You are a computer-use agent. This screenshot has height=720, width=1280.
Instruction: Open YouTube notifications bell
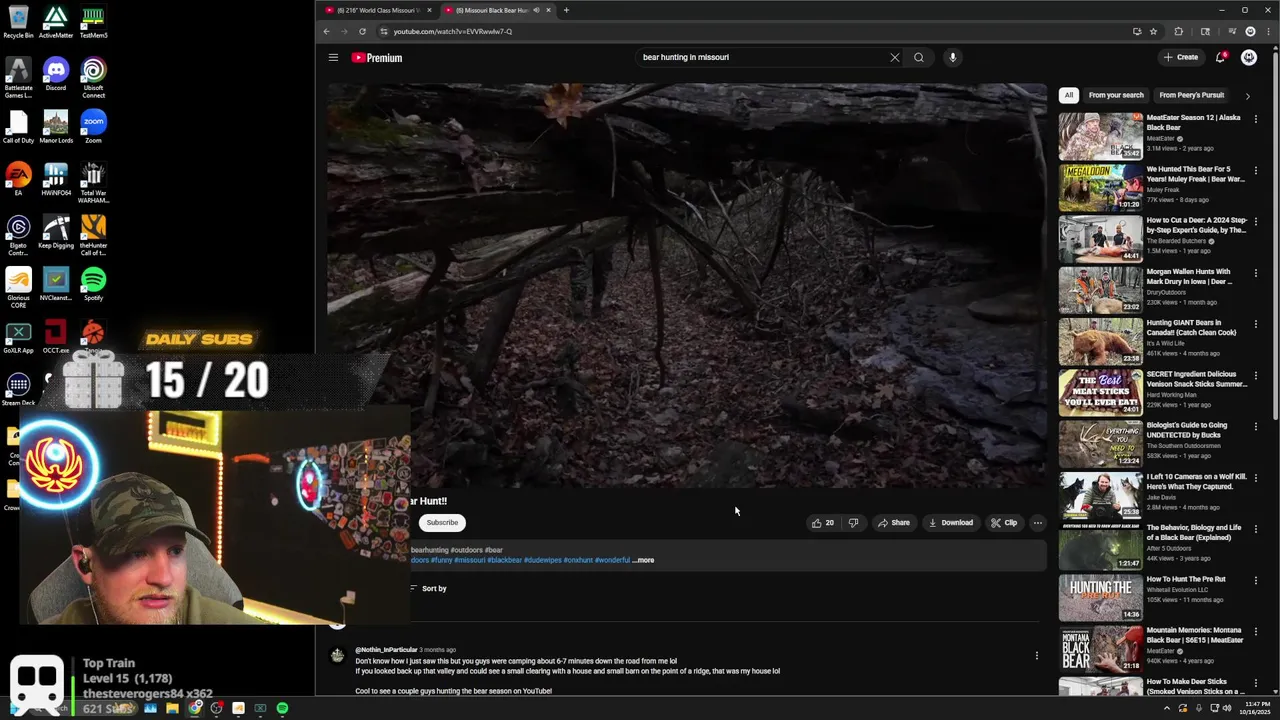coord(1220,57)
